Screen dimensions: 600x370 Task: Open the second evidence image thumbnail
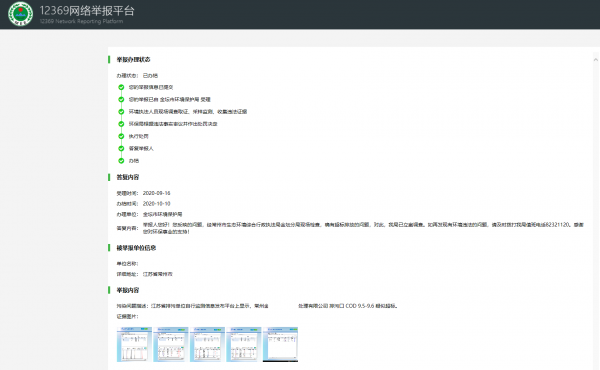click(171, 344)
